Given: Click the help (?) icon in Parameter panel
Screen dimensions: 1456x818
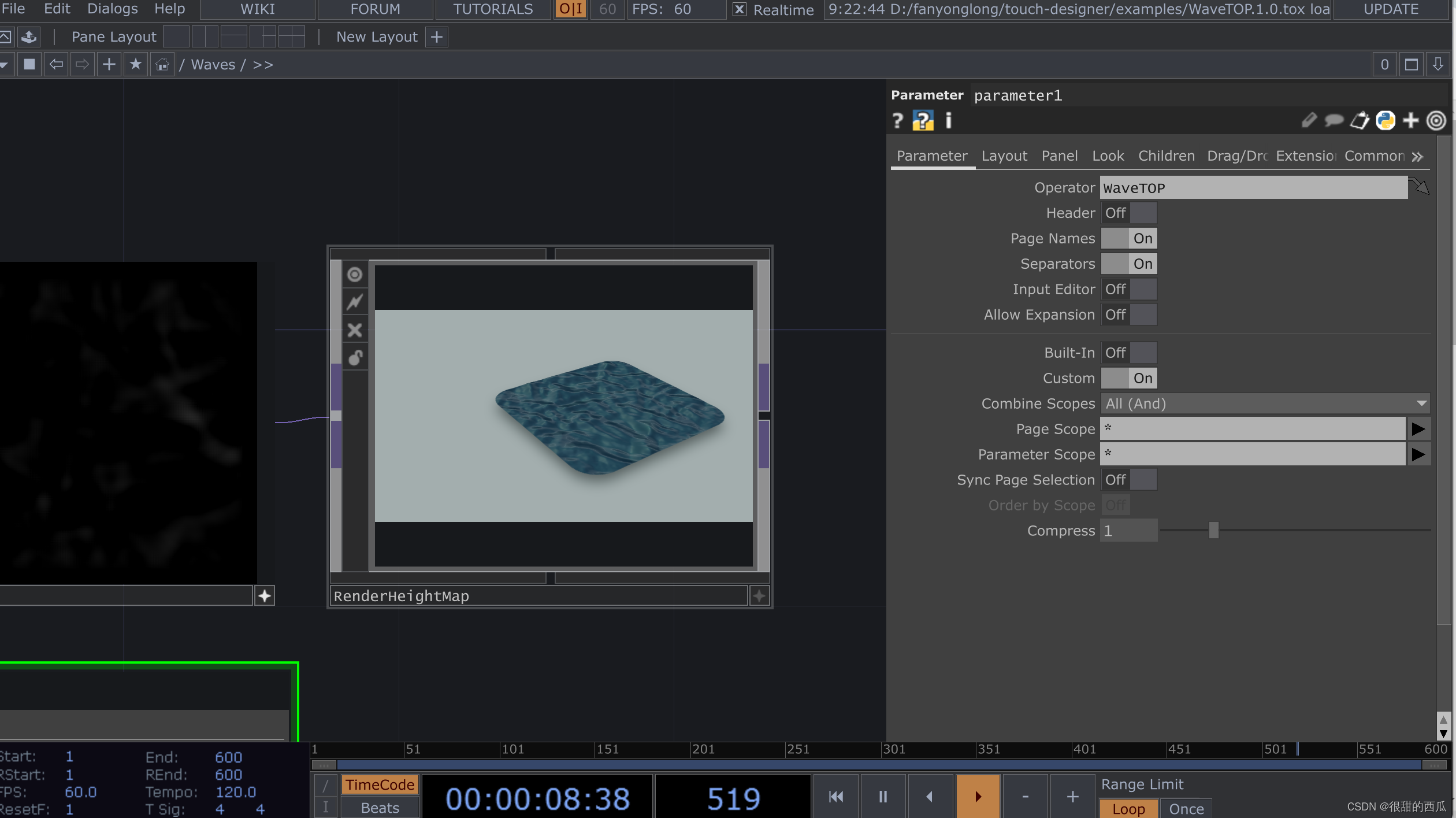Looking at the screenshot, I should [897, 120].
